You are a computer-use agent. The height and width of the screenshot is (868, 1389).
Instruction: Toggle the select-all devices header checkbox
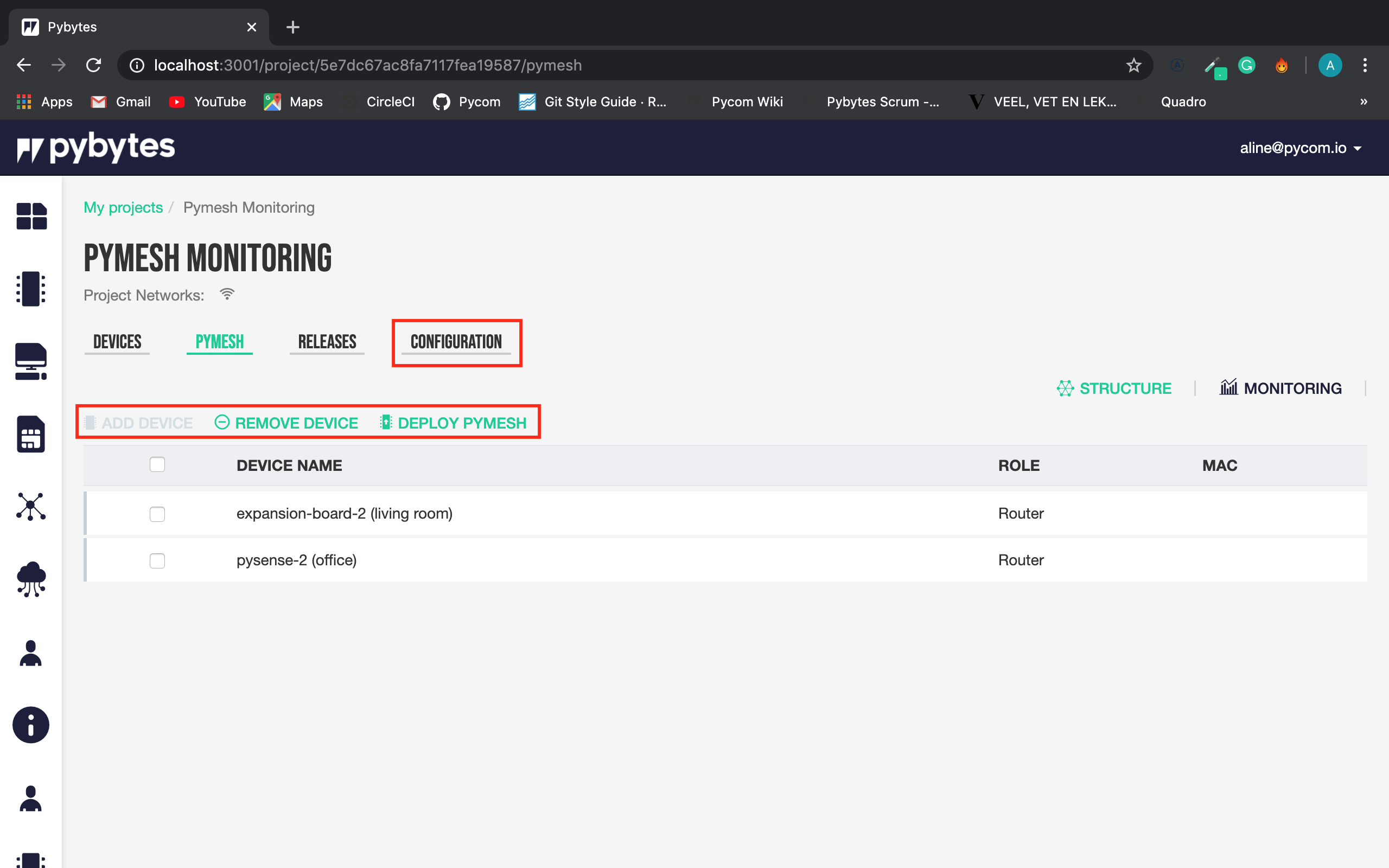point(157,464)
